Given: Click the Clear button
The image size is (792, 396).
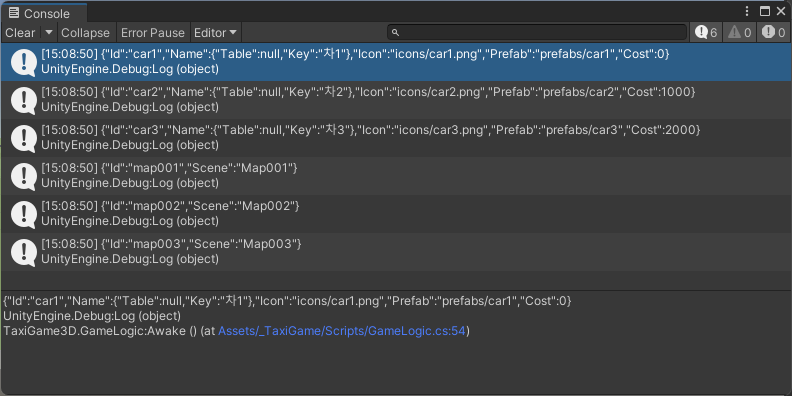Looking at the screenshot, I should click(20, 33).
